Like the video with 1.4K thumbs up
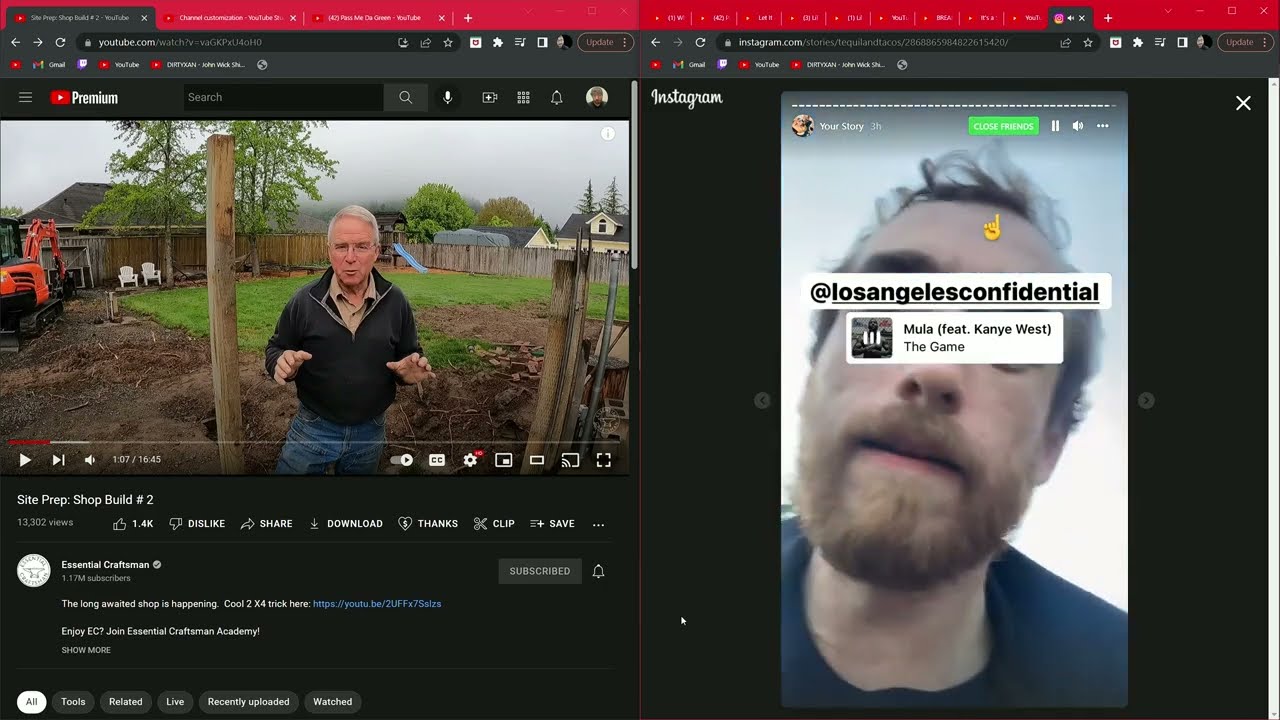 (x=133, y=524)
